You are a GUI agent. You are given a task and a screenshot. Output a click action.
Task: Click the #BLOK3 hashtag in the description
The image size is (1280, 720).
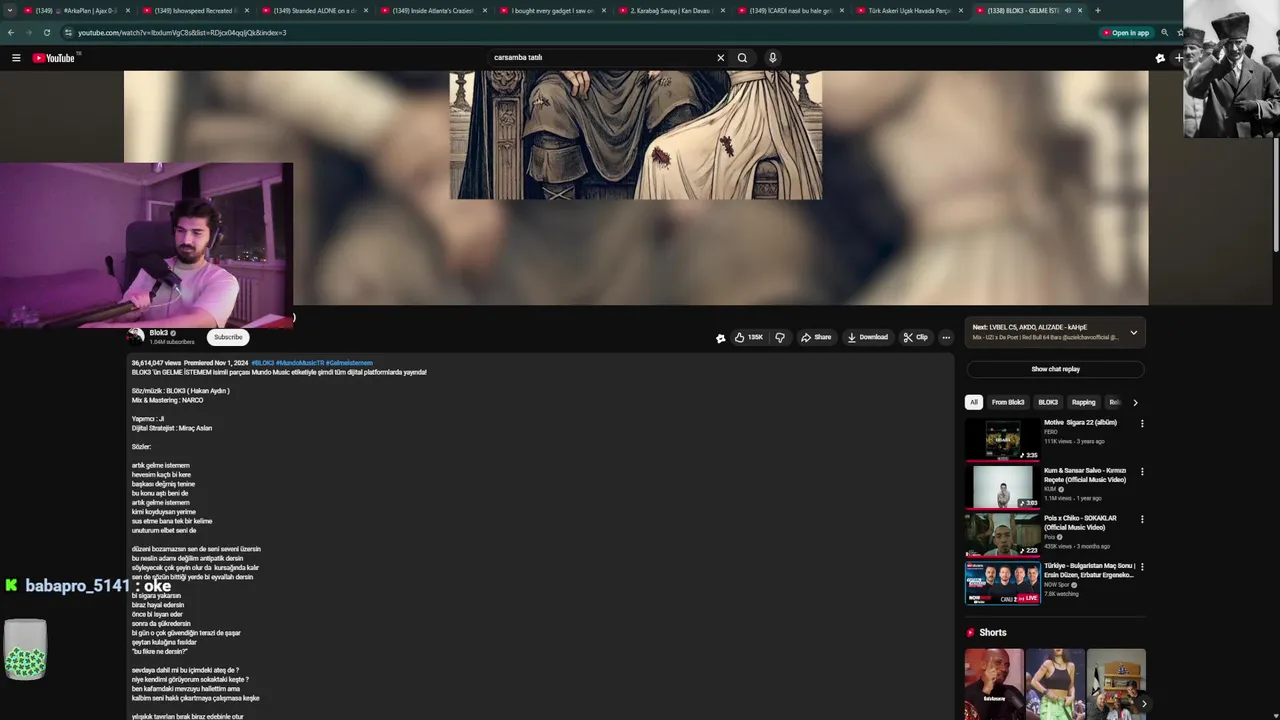262,363
